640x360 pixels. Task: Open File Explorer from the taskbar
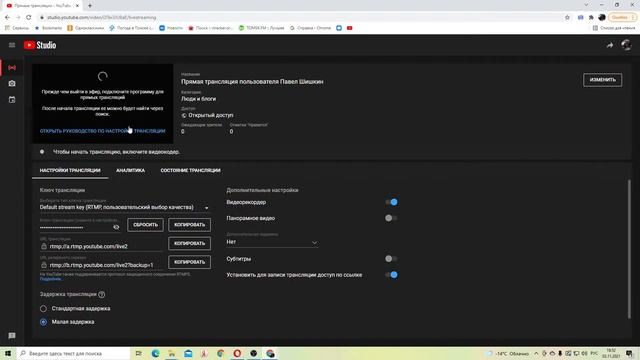pyautogui.click(x=172, y=353)
